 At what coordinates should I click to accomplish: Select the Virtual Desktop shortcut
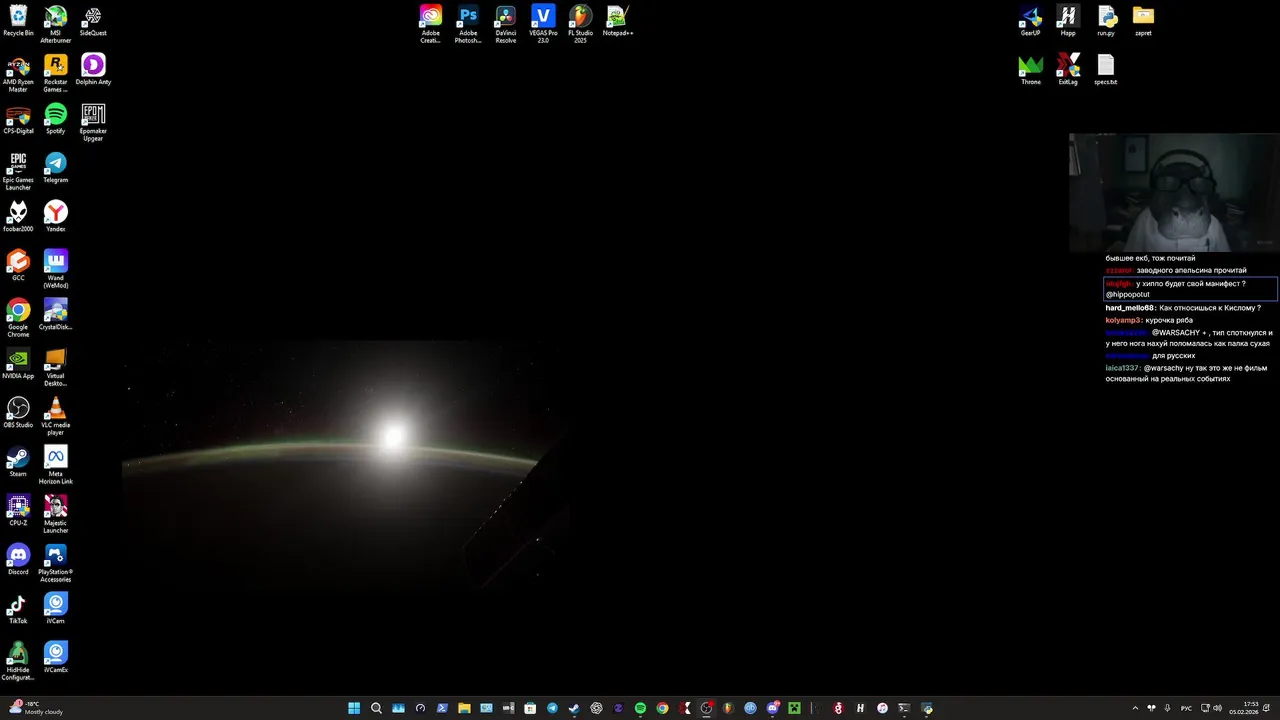coord(56,368)
